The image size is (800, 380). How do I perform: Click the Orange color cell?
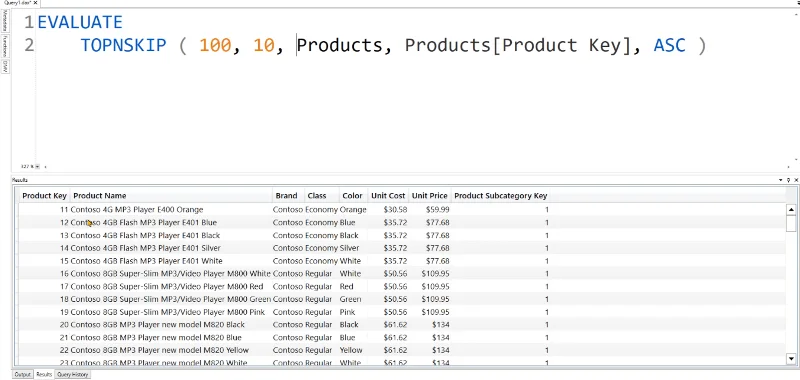click(353, 210)
